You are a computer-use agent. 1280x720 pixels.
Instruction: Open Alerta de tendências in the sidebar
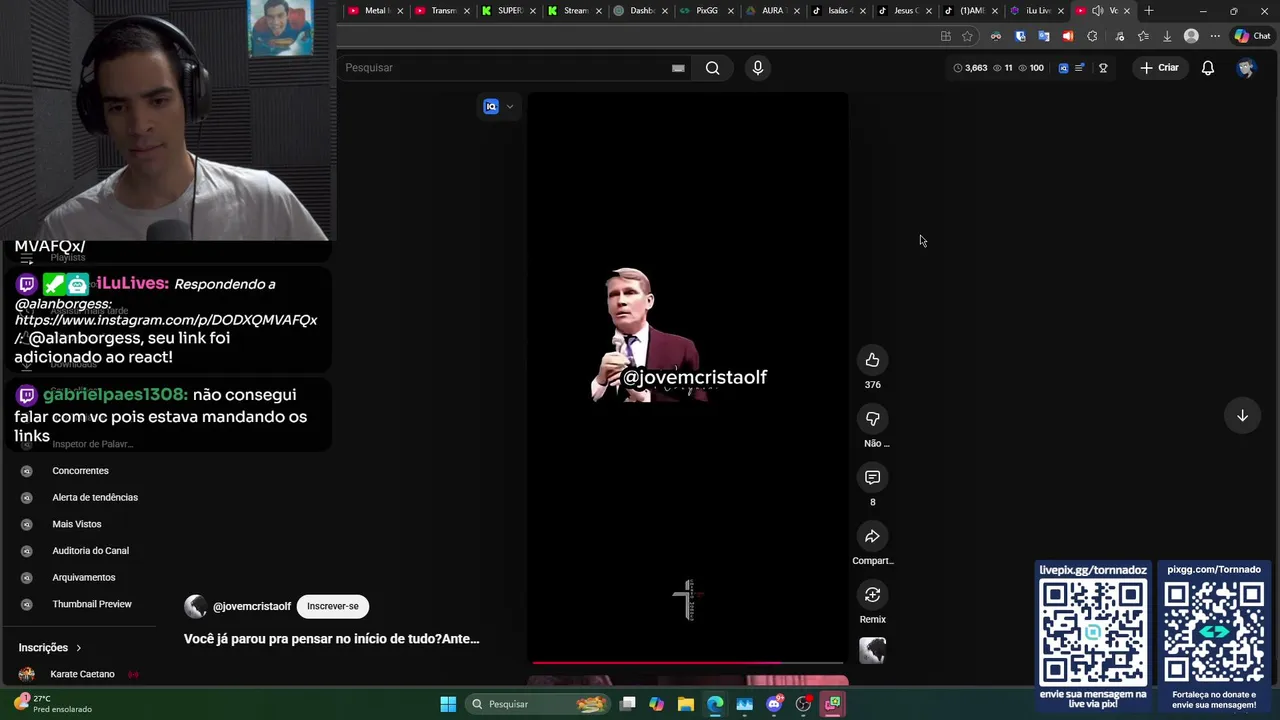pyautogui.click(x=95, y=497)
